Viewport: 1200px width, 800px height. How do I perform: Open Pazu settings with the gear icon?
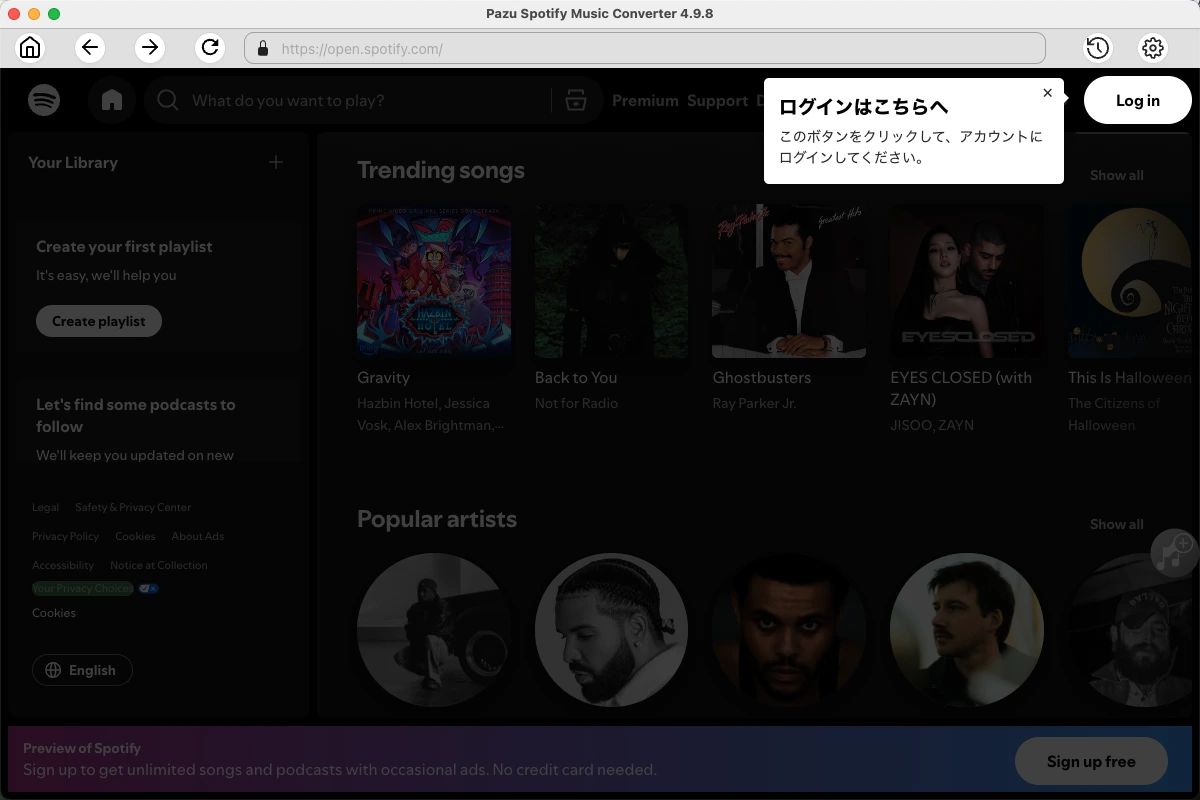1152,47
